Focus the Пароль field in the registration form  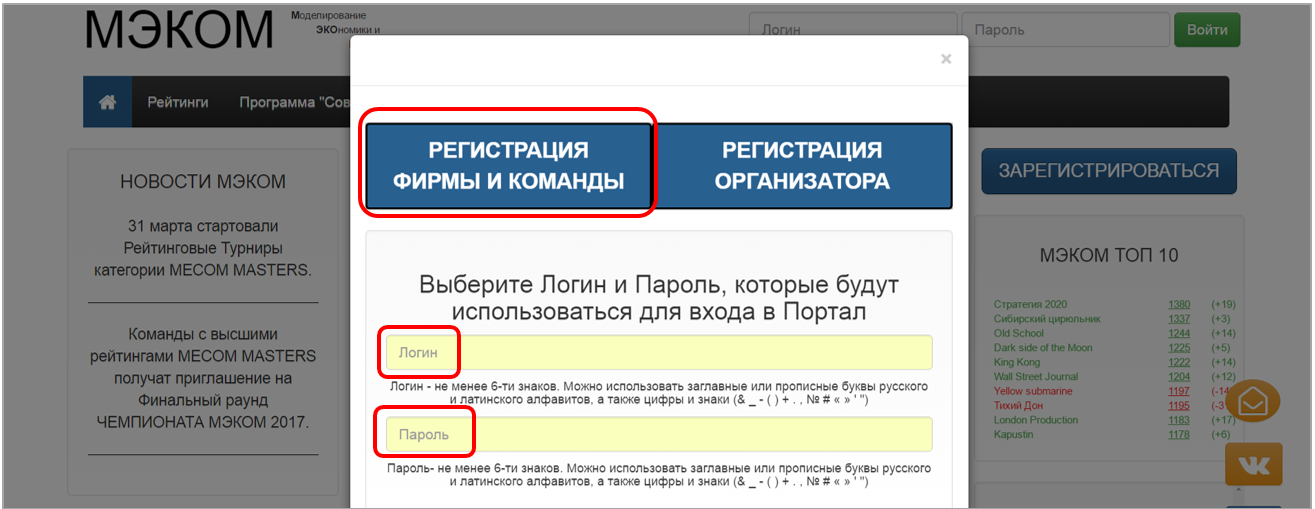(658, 434)
